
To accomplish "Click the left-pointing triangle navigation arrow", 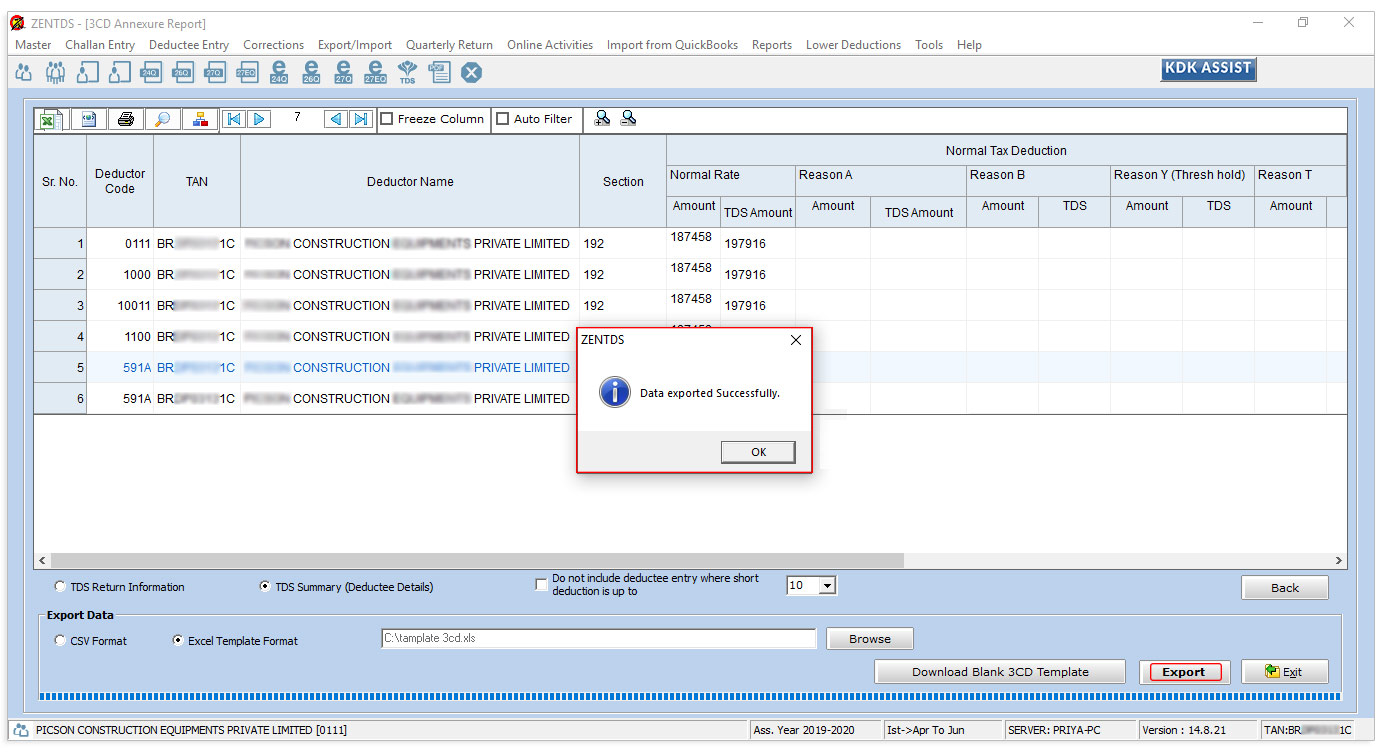I will (x=336, y=119).
